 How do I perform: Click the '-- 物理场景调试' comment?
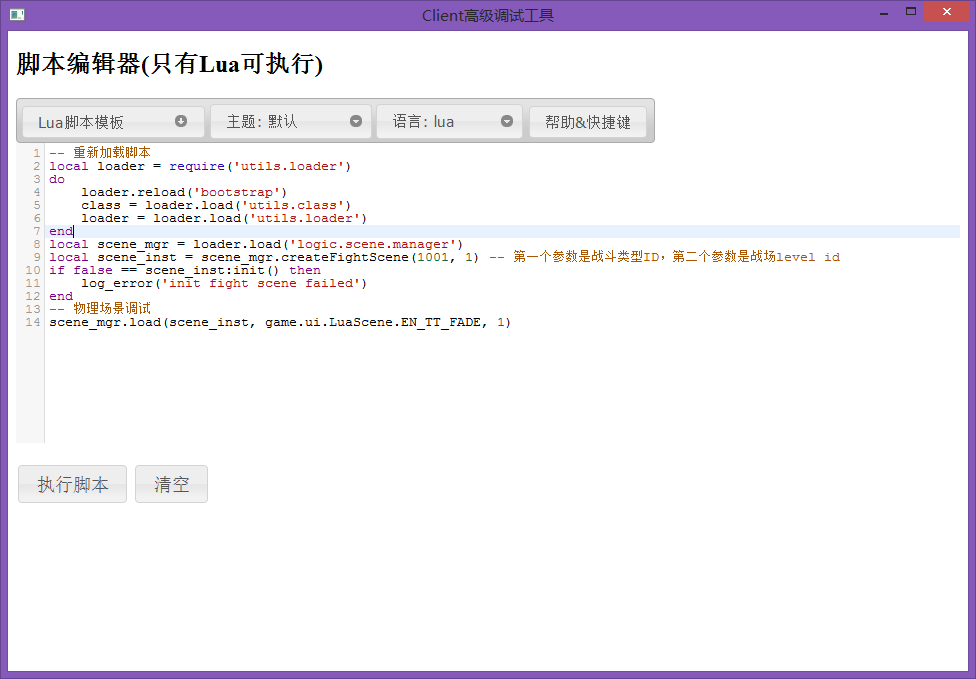pos(100,309)
